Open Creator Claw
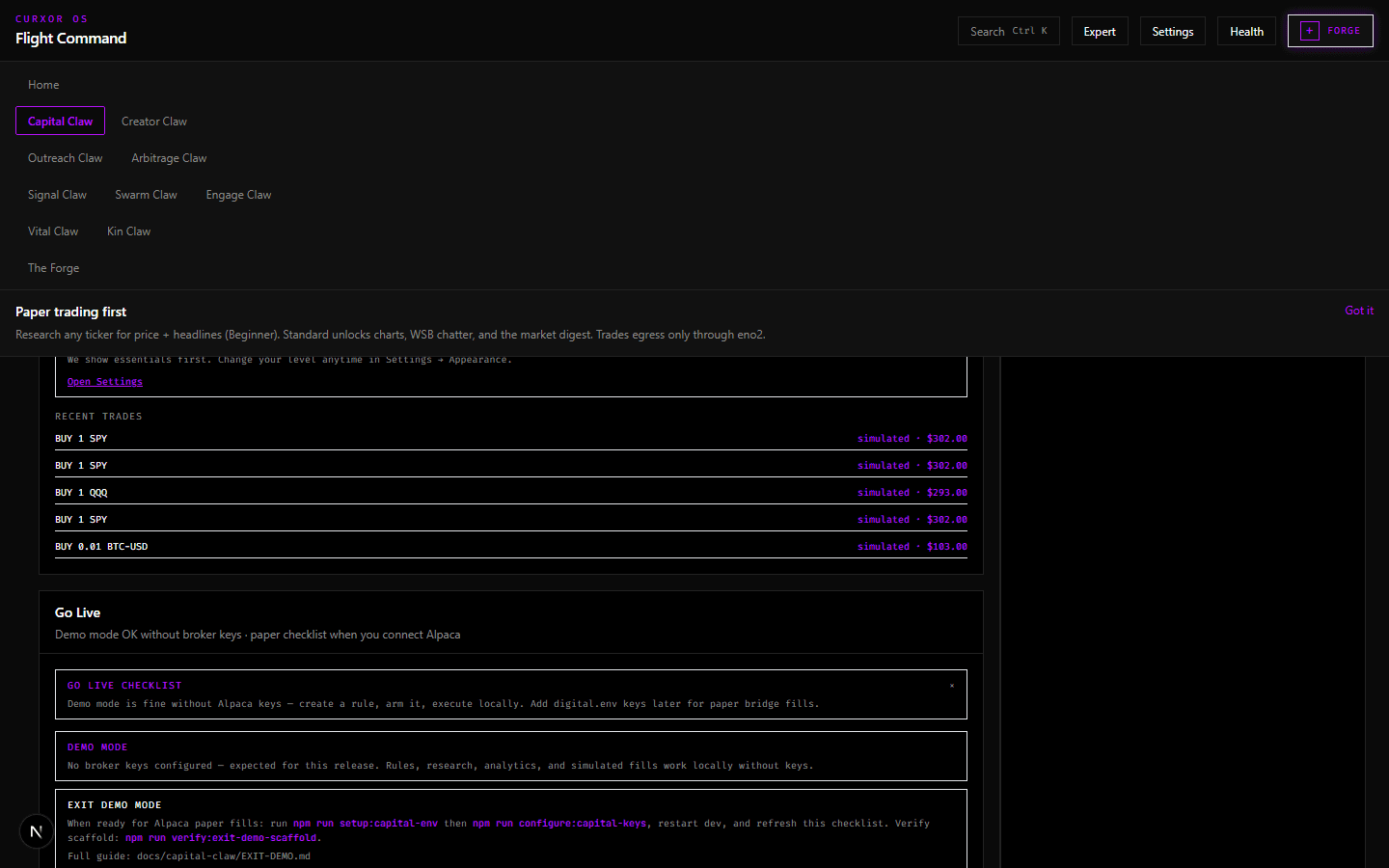 154,122
